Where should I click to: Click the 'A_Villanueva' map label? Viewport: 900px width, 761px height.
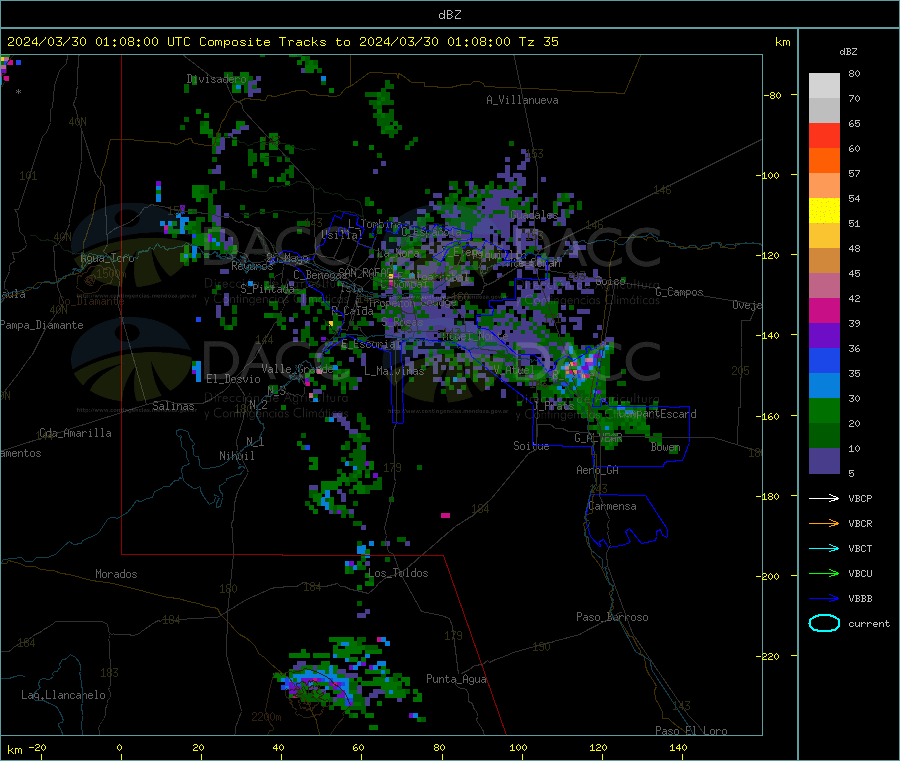[x=522, y=100]
